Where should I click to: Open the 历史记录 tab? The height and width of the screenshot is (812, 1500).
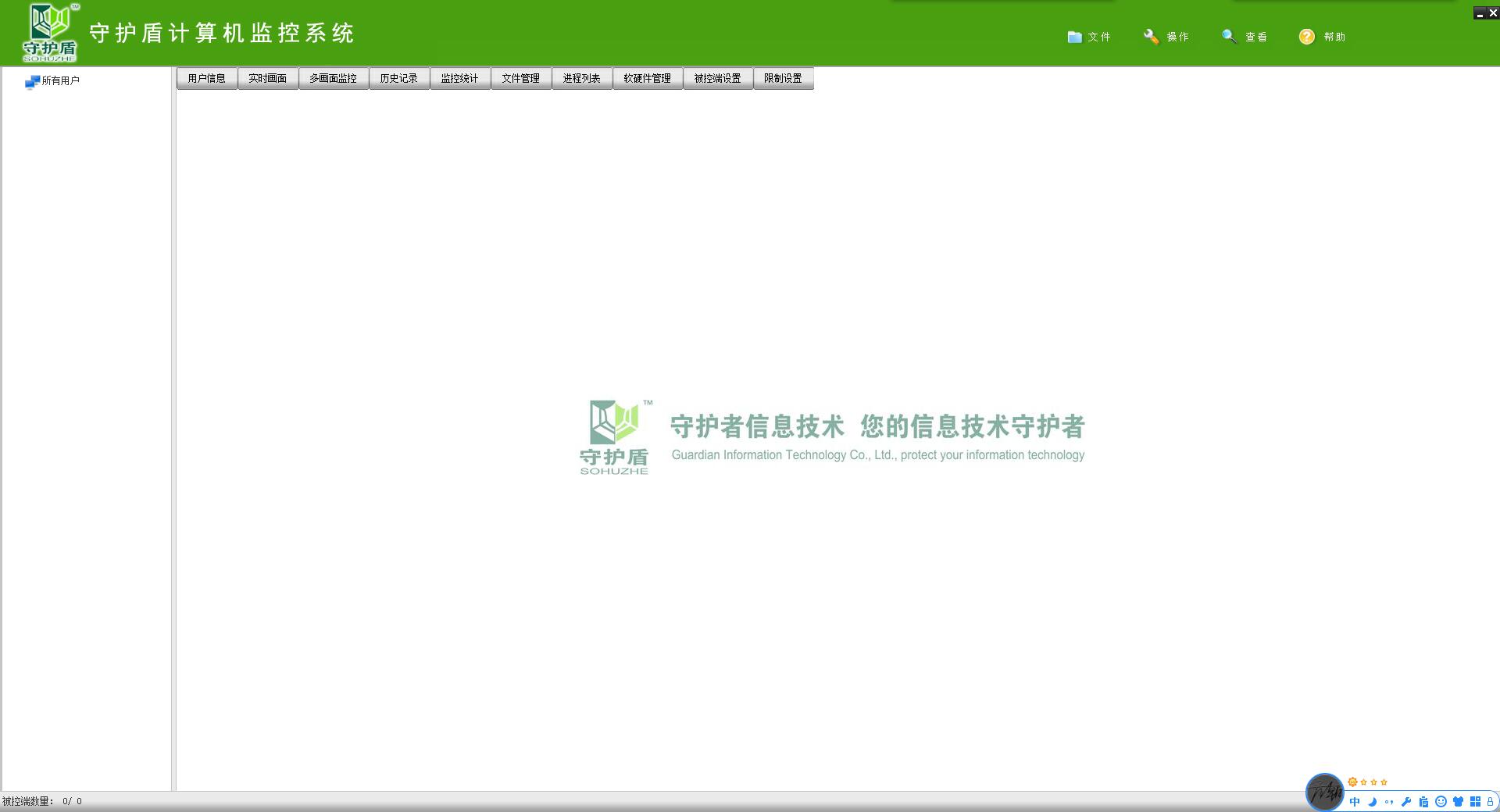pyautogui.click(x=398, y=78)
